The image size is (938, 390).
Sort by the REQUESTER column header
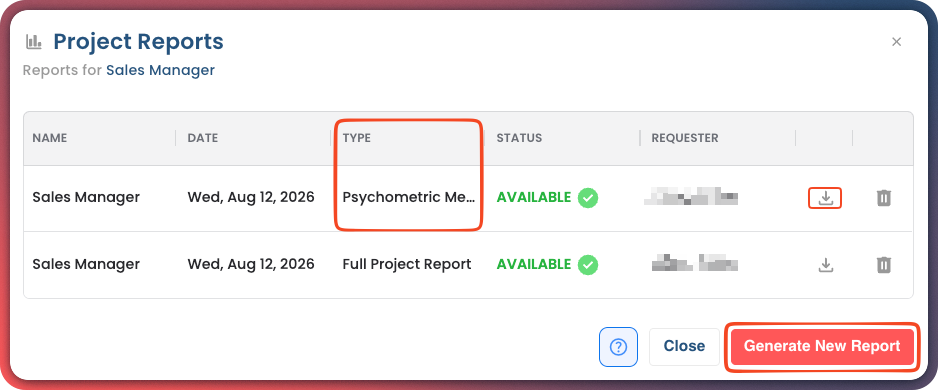coord(685,138)
